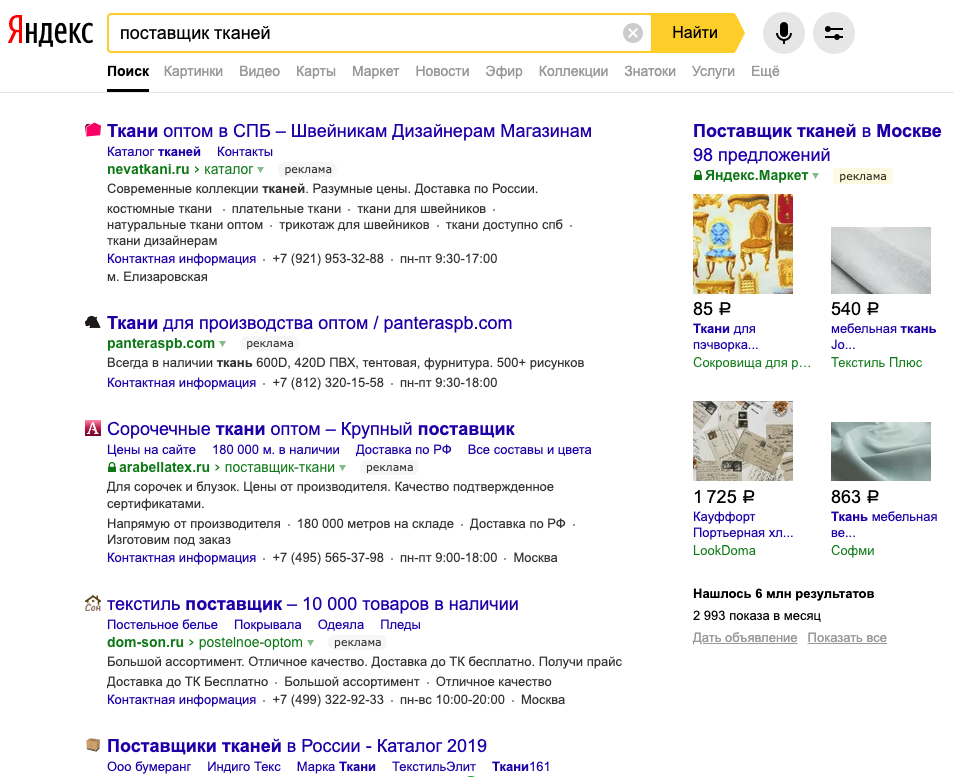Open Ткани для производства оптом result
Image resolution: width=954 pixels, height=777 pixels.
point(310,322)
